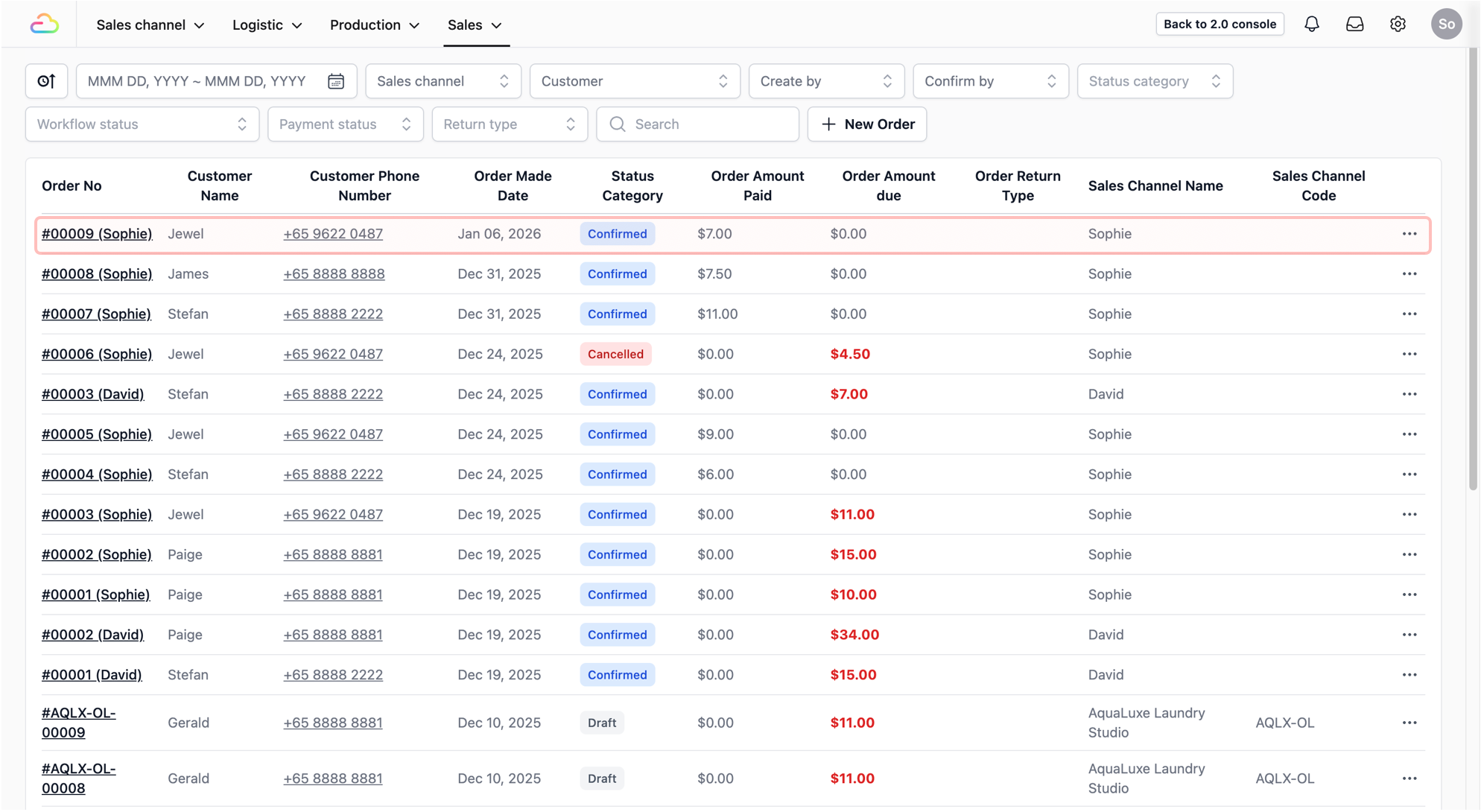The width and height of the screenshot is (1481, 812).
Task: Click the time sort icon button
Action: pyautogui.click(x=46, y=81)
